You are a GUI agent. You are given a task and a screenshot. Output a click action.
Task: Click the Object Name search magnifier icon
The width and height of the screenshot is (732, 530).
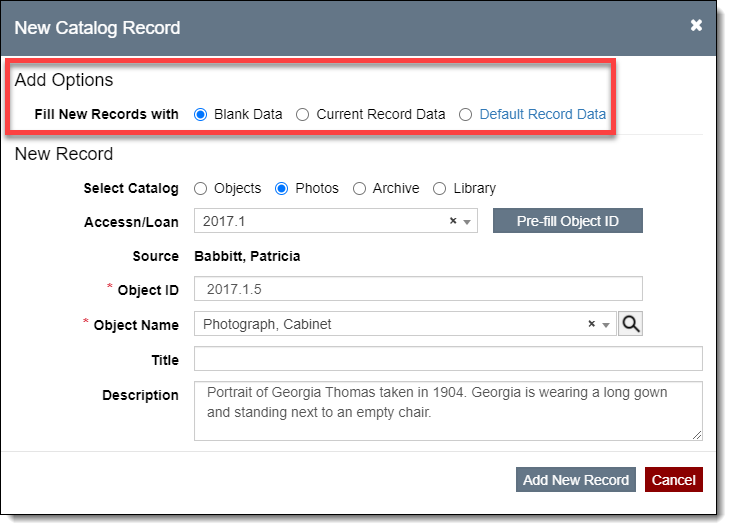point(630,324)
